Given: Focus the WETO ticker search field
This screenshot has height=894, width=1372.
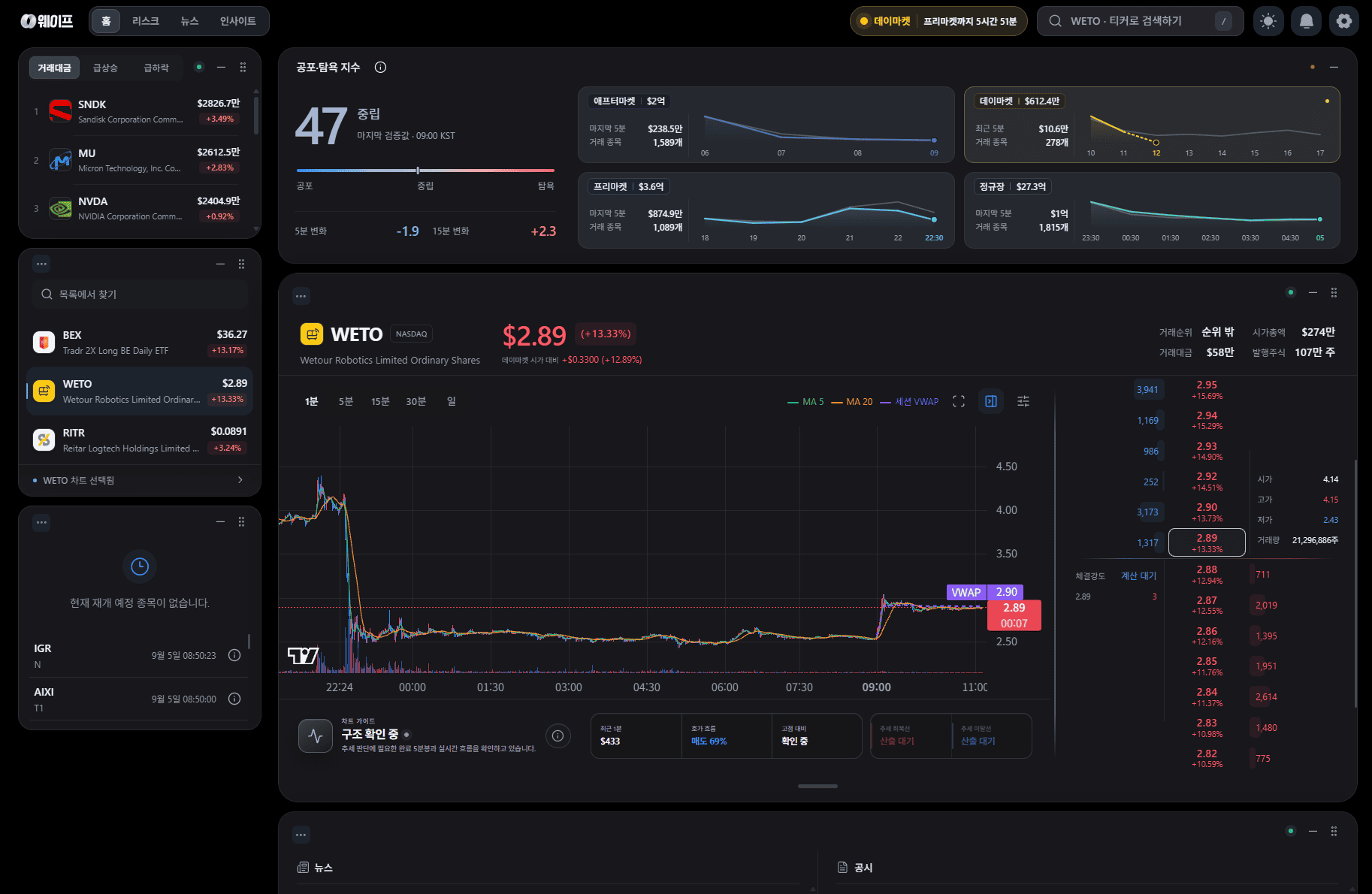Looking at the screenshot, I should tap(1140, 21).
